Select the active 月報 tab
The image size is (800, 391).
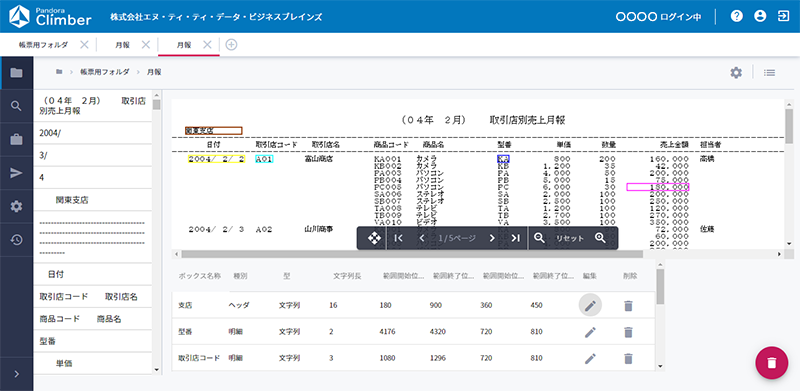184,45
